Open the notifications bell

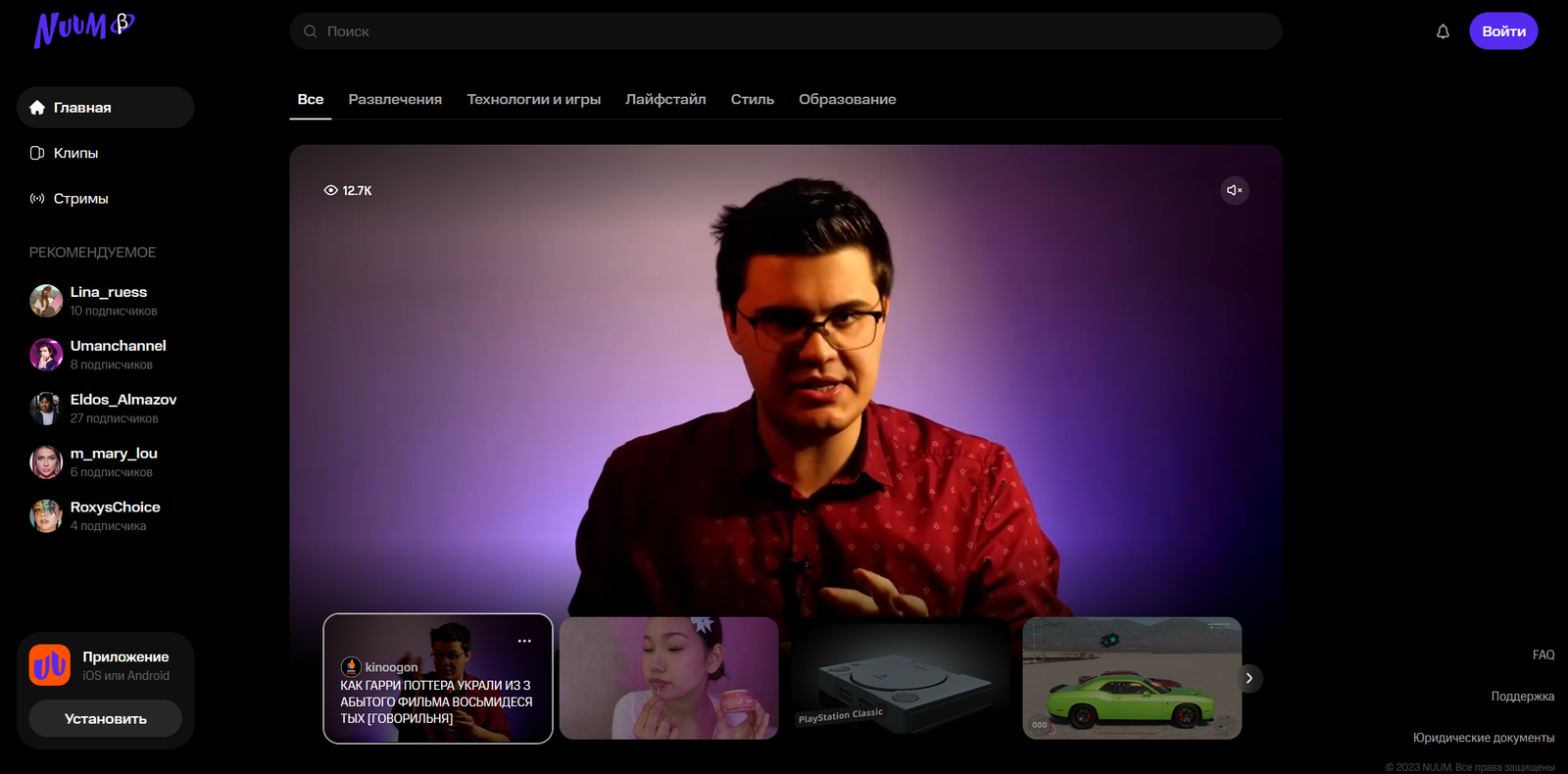1443,31
